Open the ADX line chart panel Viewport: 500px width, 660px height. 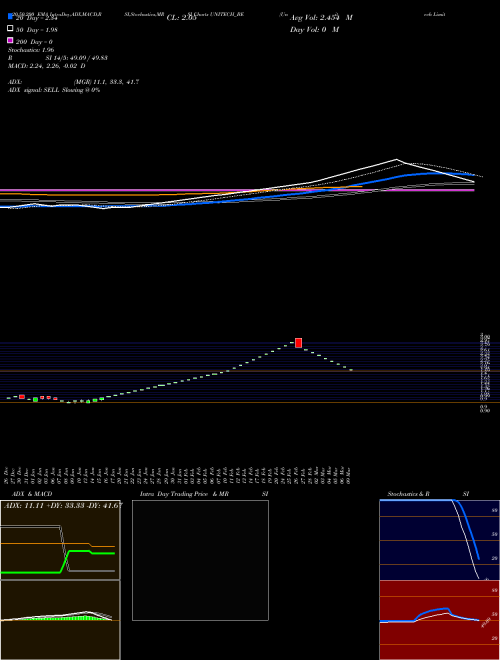[x=60, y=540]
